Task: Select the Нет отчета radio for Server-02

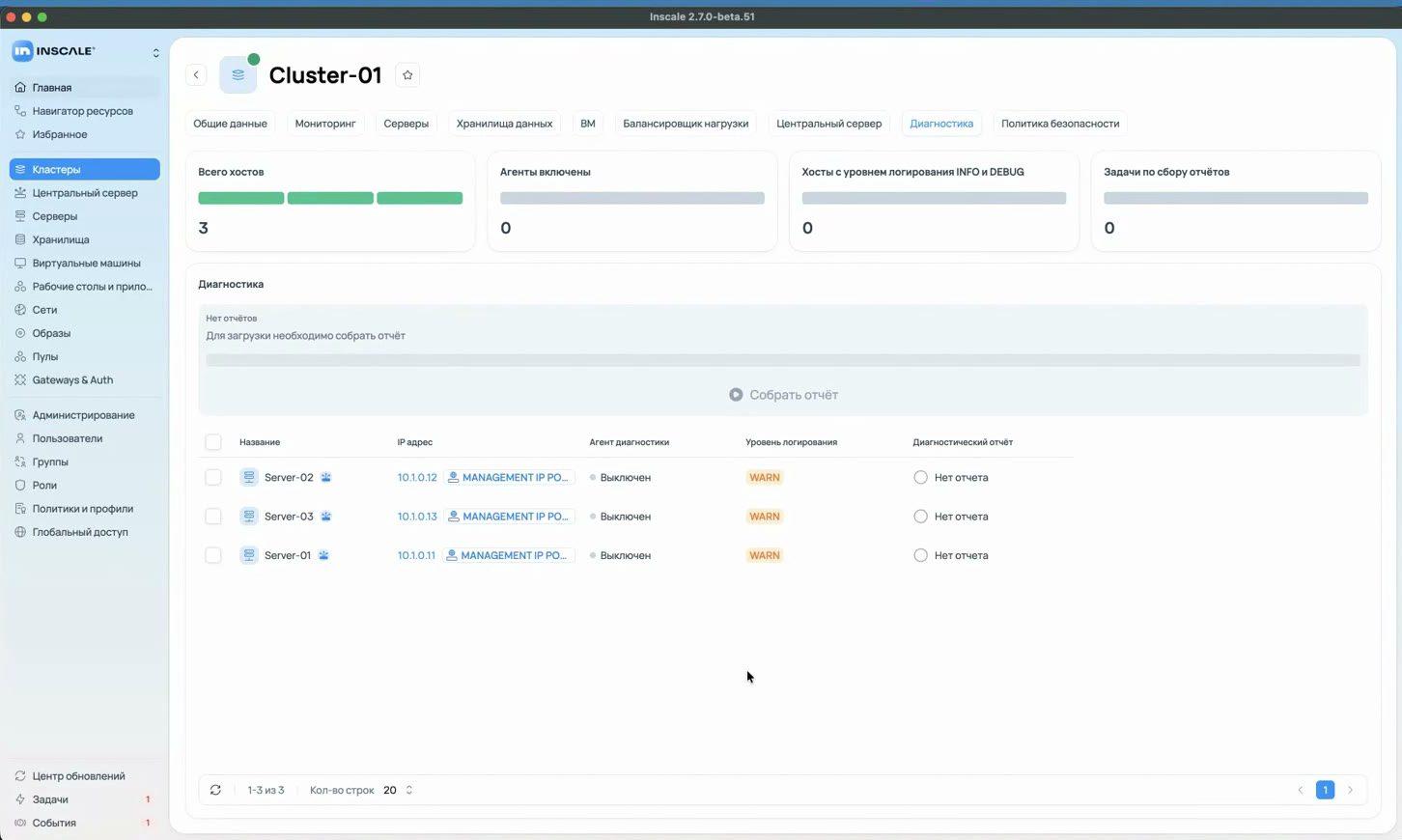Action: click(920, 477)
